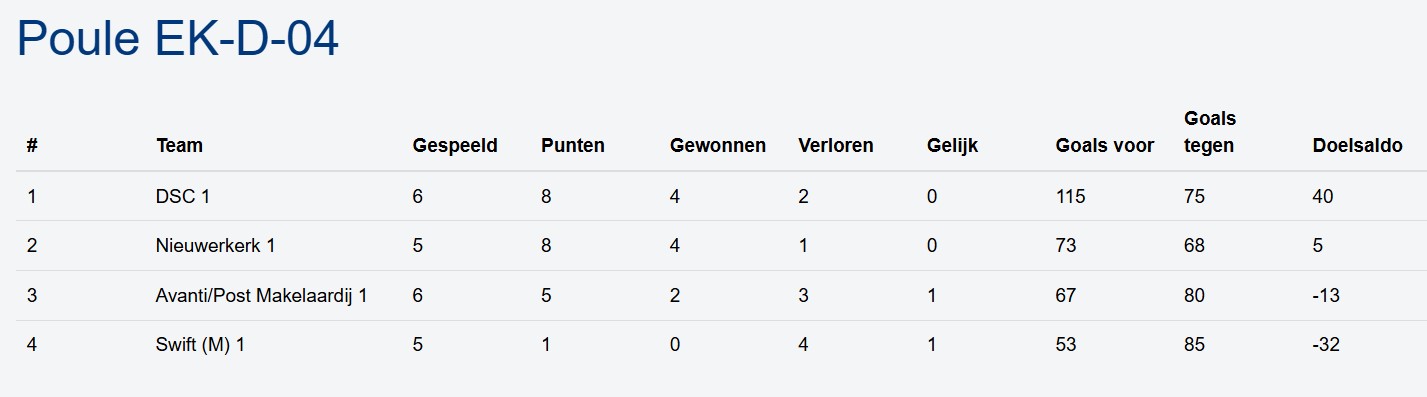
Task: Click the Goals tegen column header
Action: tap(1210, 132)
